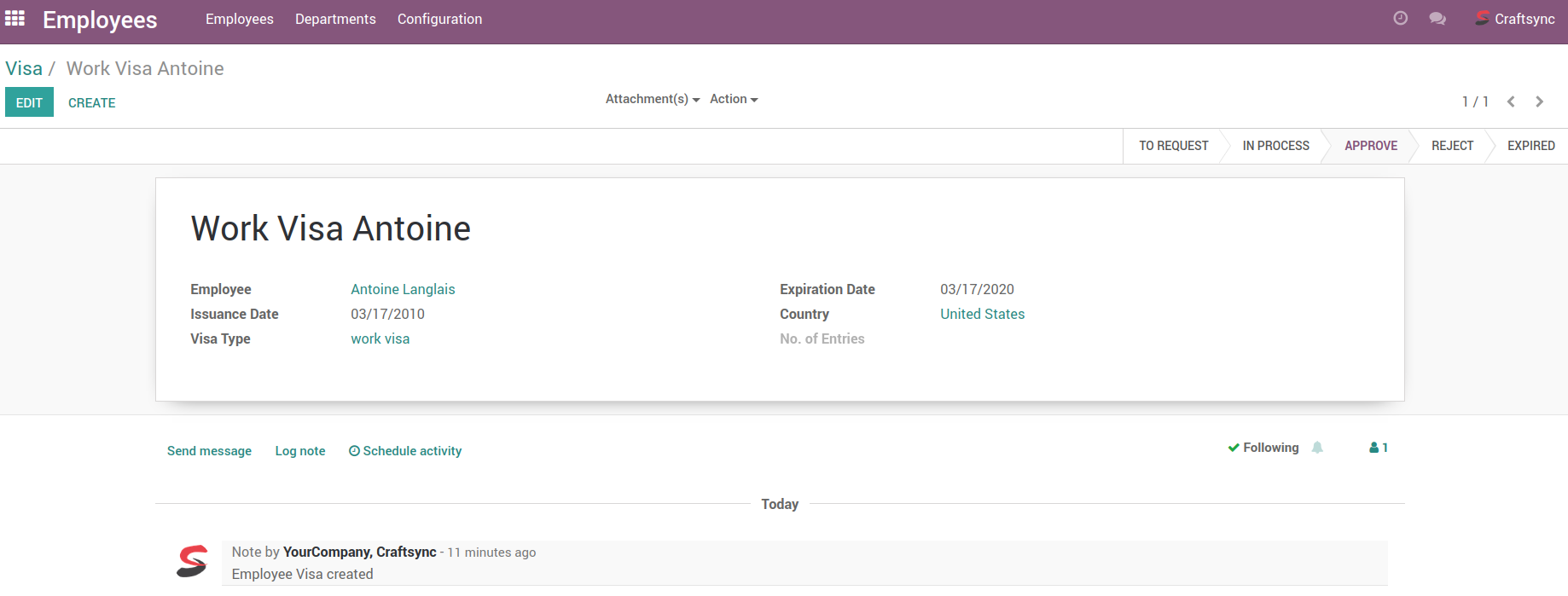Open the apps grid menu icon

point(15,18)
